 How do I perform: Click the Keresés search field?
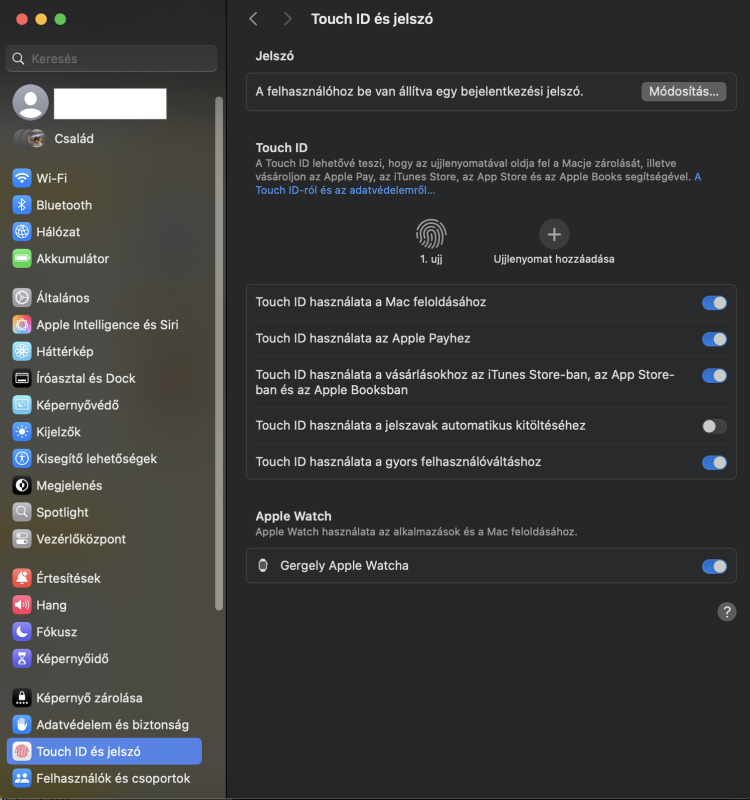[111, 58]
